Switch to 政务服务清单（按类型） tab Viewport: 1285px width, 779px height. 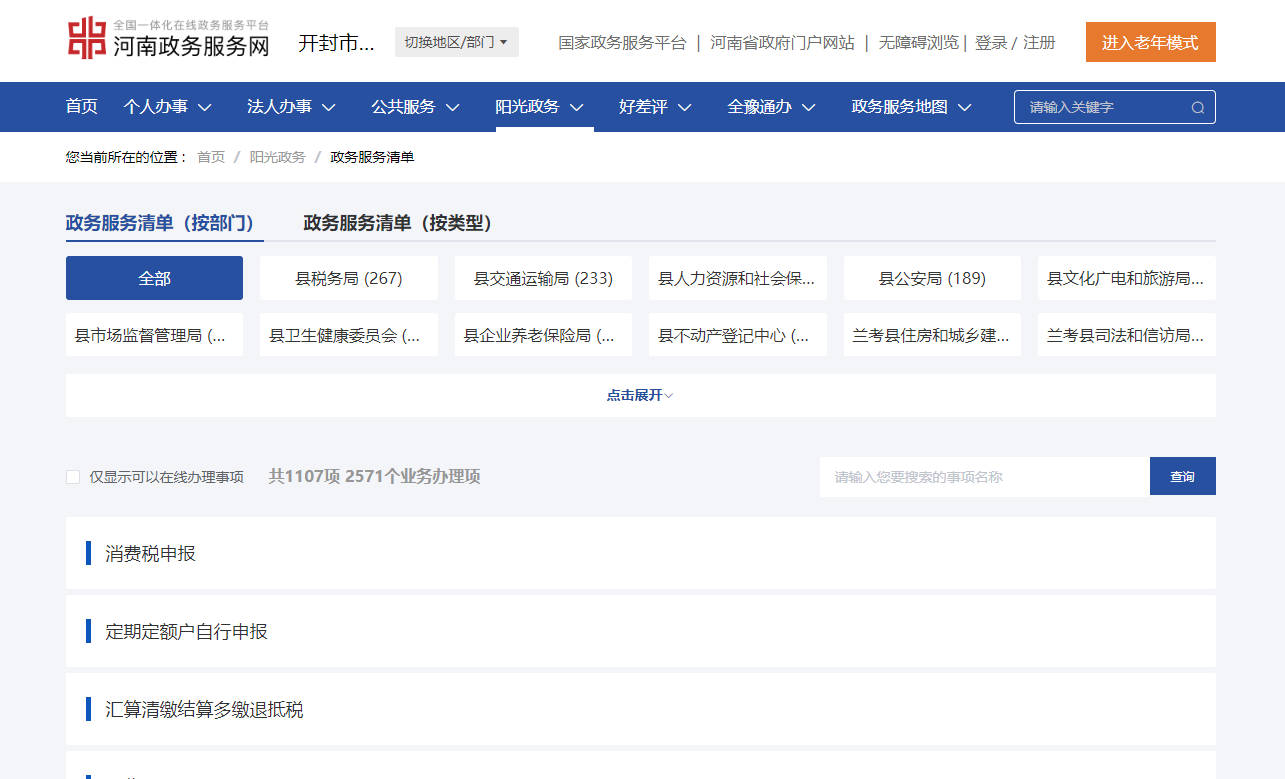click(397, 223)
